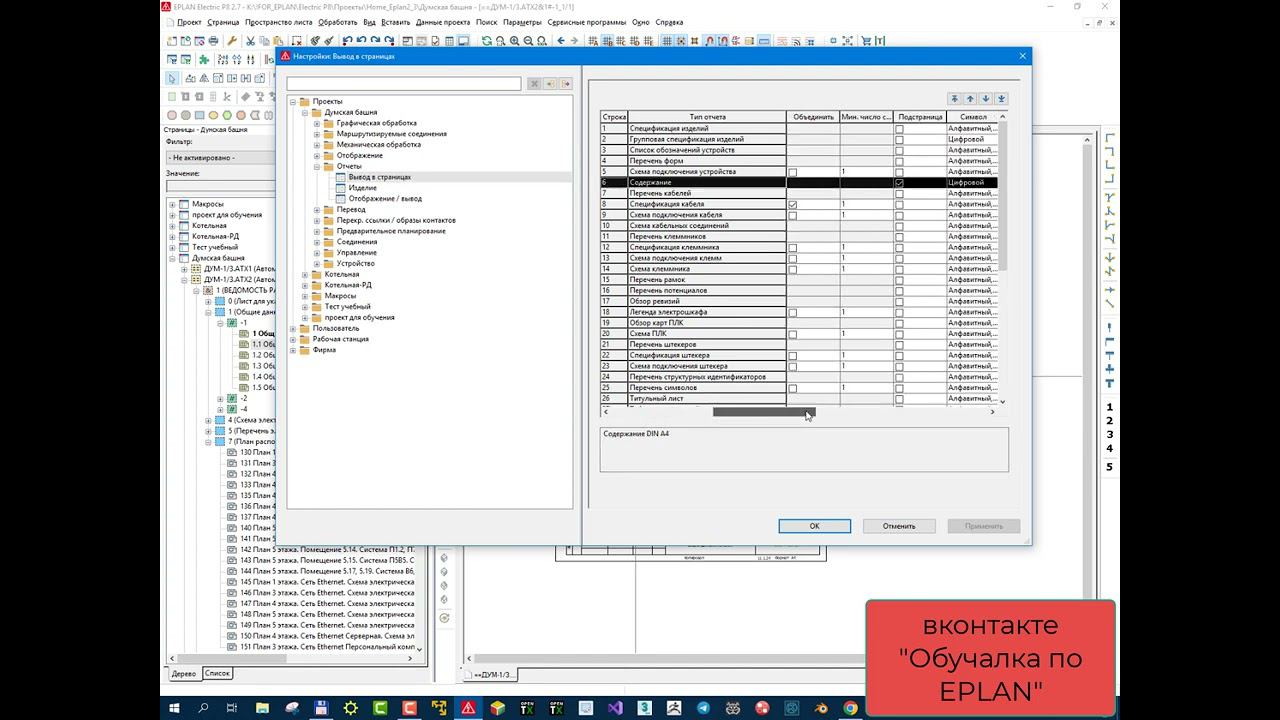Click the Символ column header
This screenshot has height=720, width=1280.
point(972,117)
